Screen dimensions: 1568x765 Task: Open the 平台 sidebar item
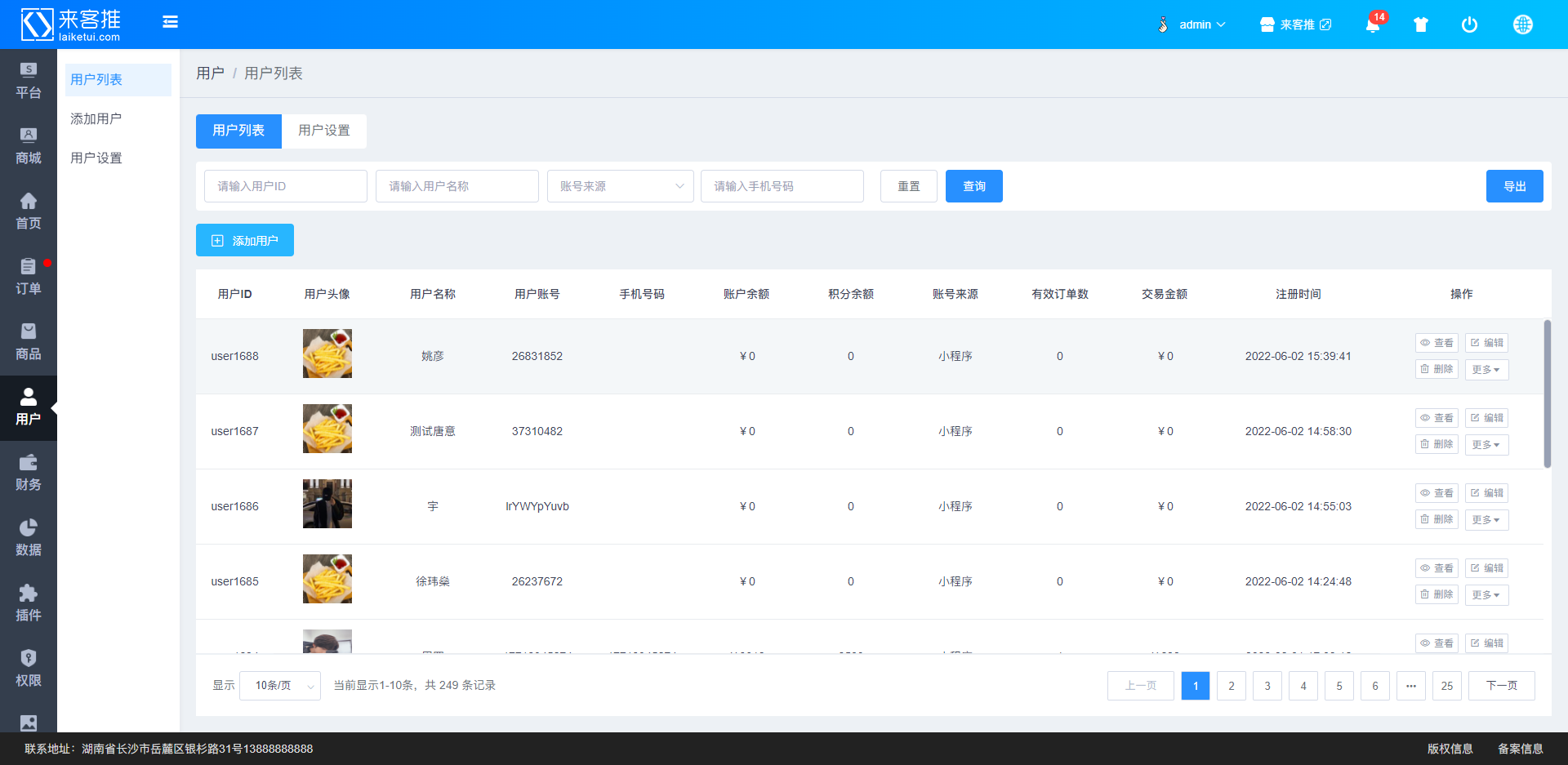[x=29, y=82]
